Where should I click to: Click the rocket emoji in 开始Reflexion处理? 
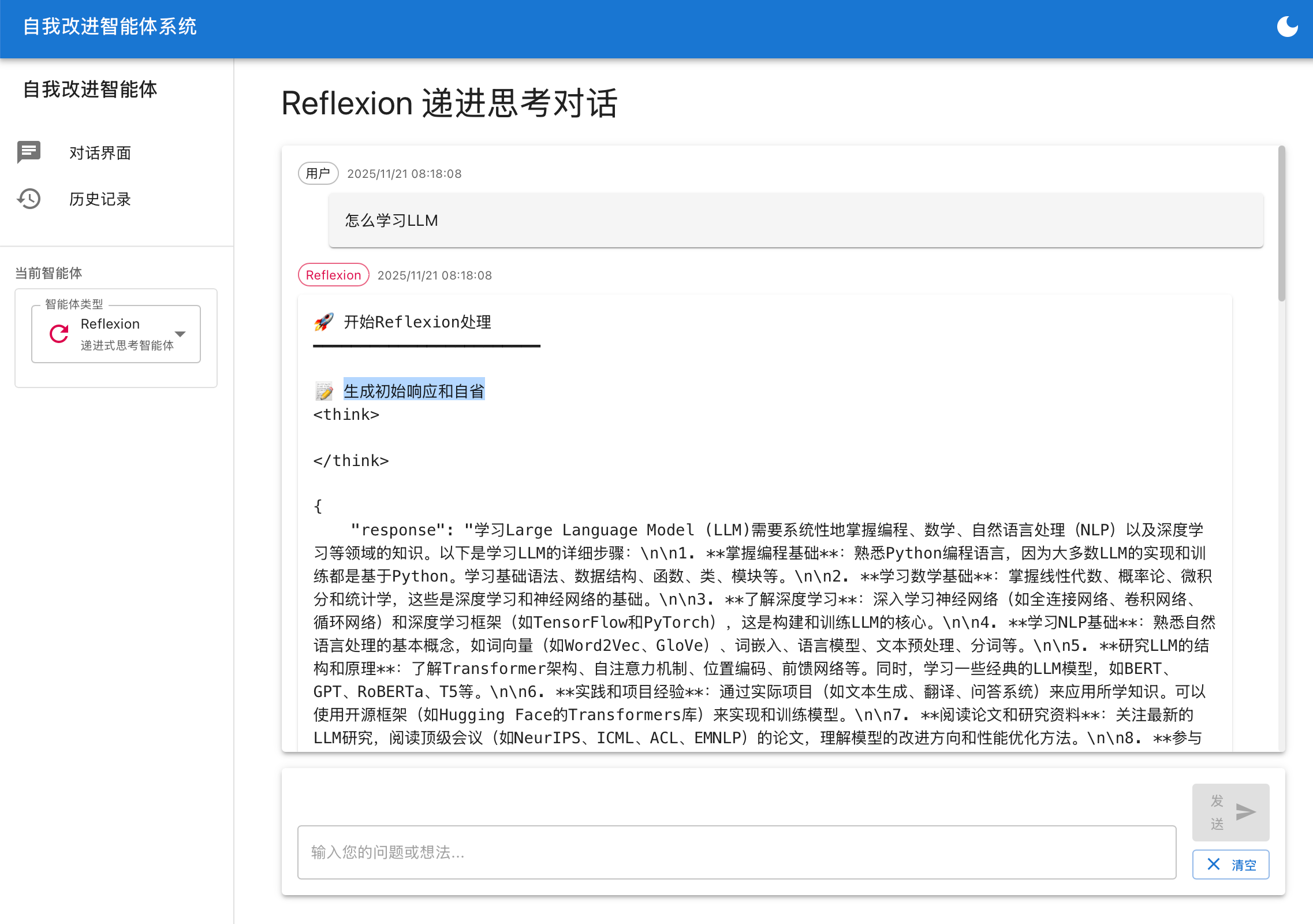click(325, 322)
